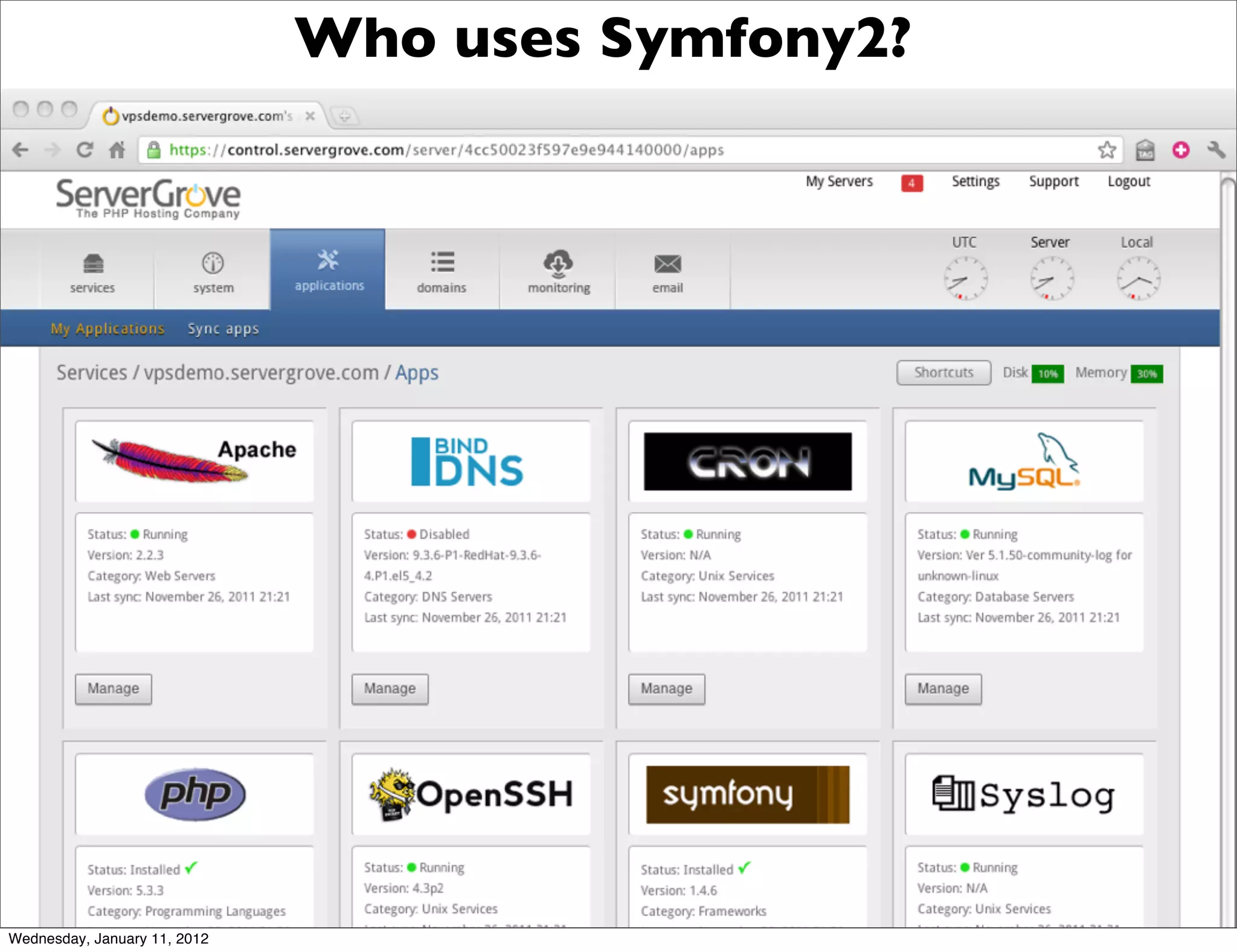Select the applications section
This screenshot has width=1237, height=952.
point(328,269)
